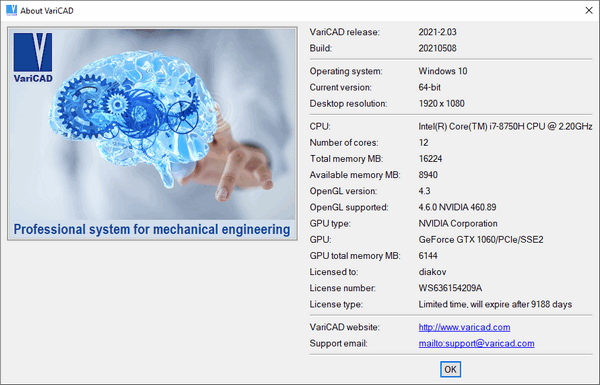The height and width of the screenshot is (385, 600).
Task: Click the release value 2021-2.03
Action: tap(437, 32)
